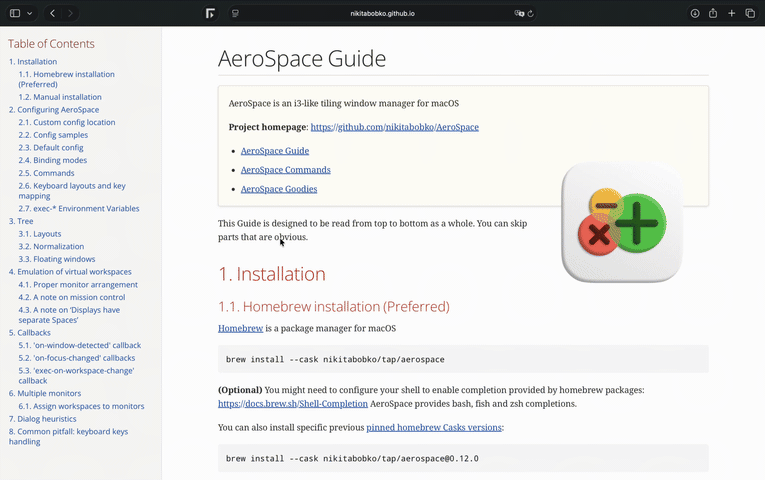Jump to 1. Installation in contents

[x=33, y=61]
